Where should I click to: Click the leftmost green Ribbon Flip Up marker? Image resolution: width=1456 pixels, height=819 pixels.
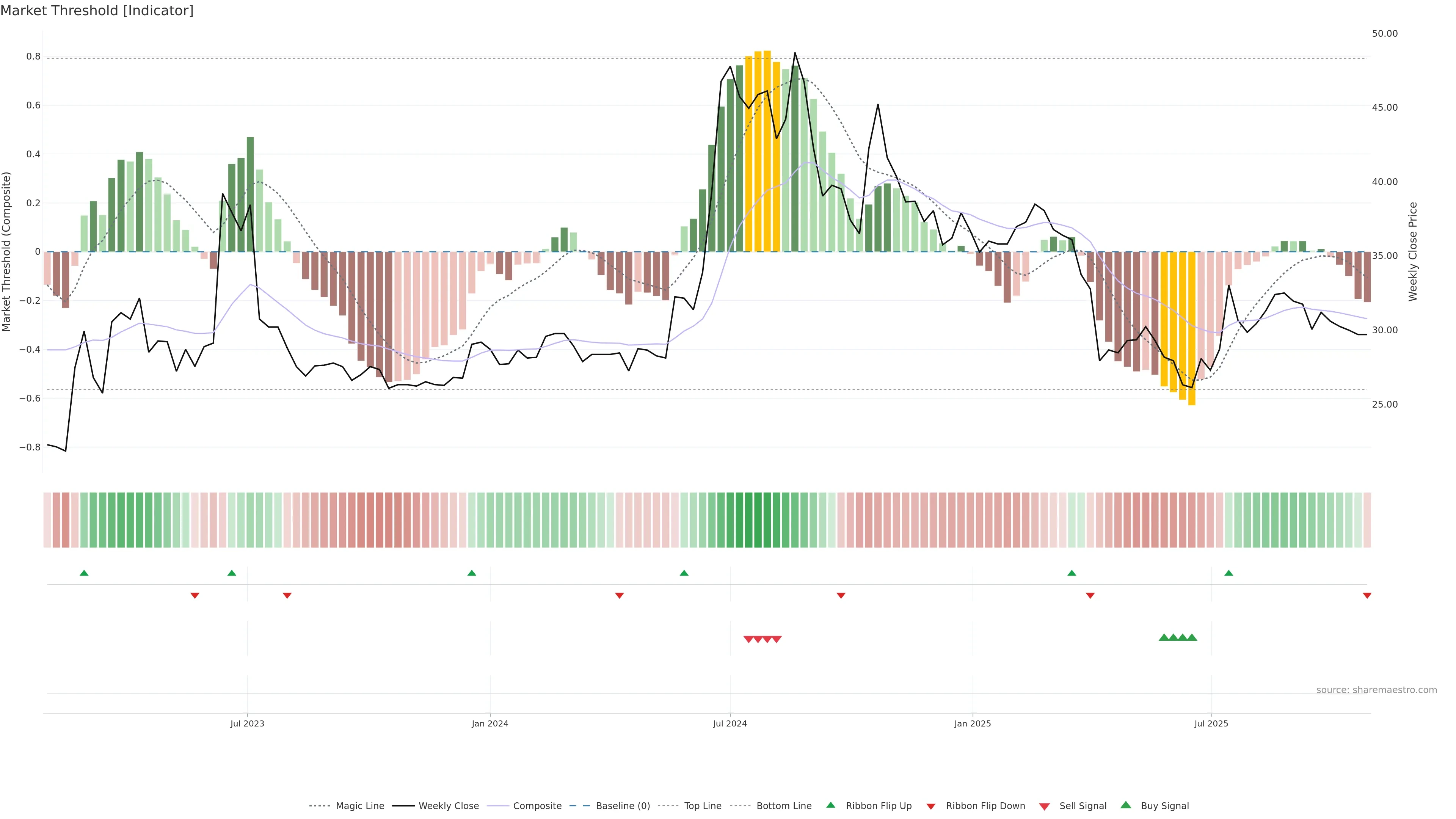click(84, 573)
